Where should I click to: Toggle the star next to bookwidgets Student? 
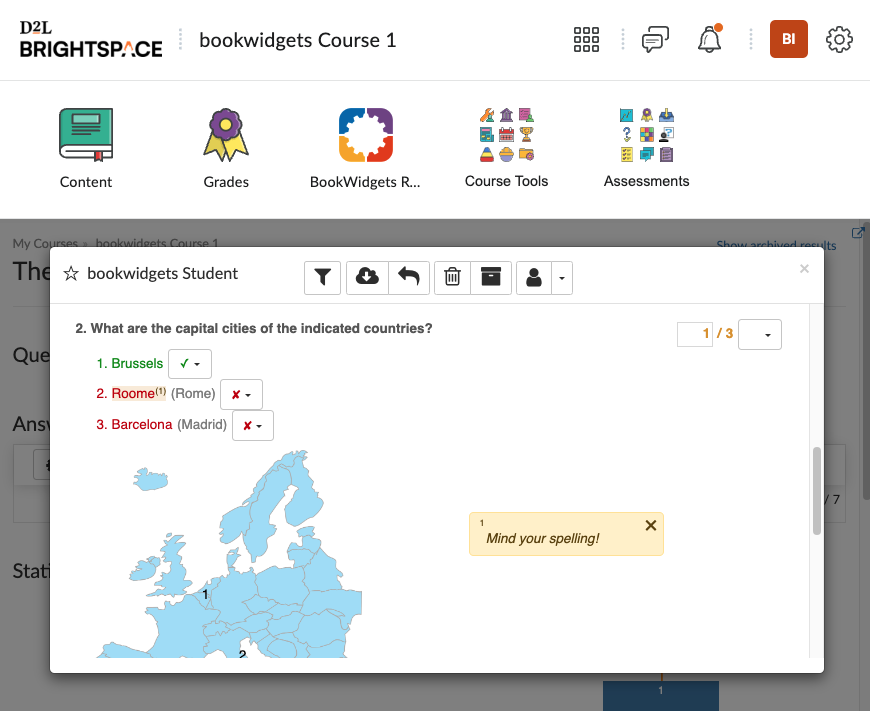click(71, 274)
